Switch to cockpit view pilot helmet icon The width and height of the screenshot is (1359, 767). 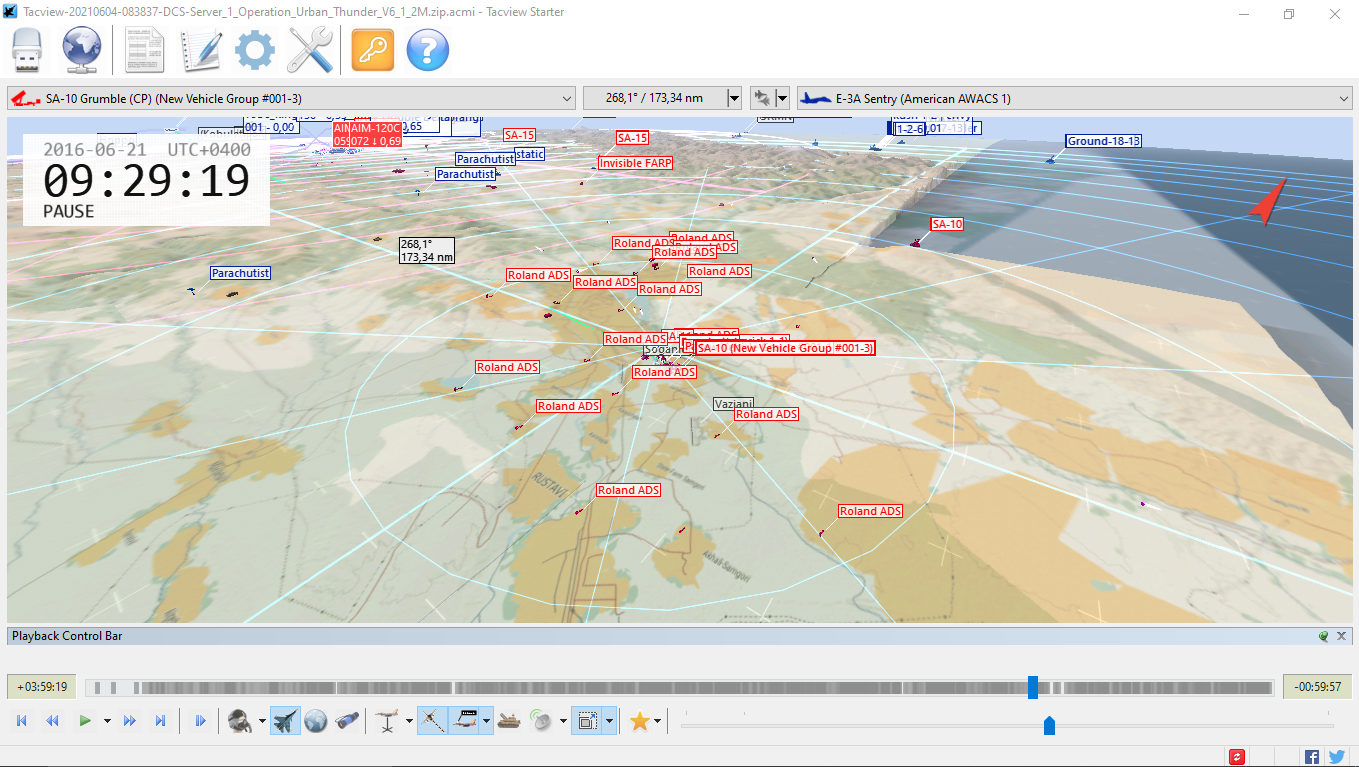239,720
